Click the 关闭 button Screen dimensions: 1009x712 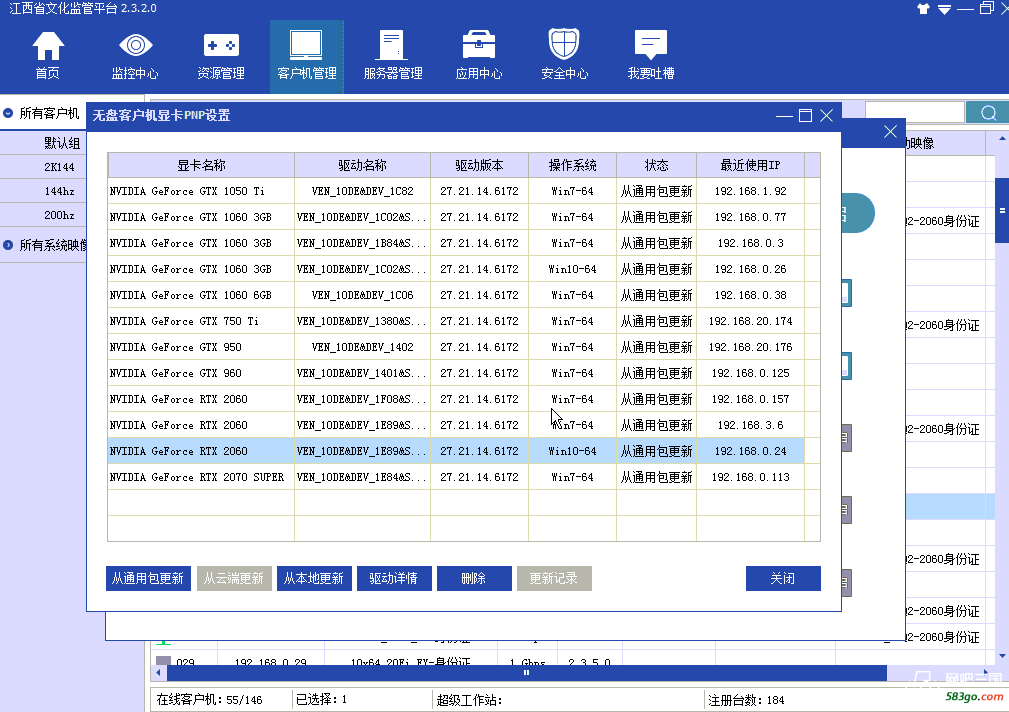click(782, 578)
